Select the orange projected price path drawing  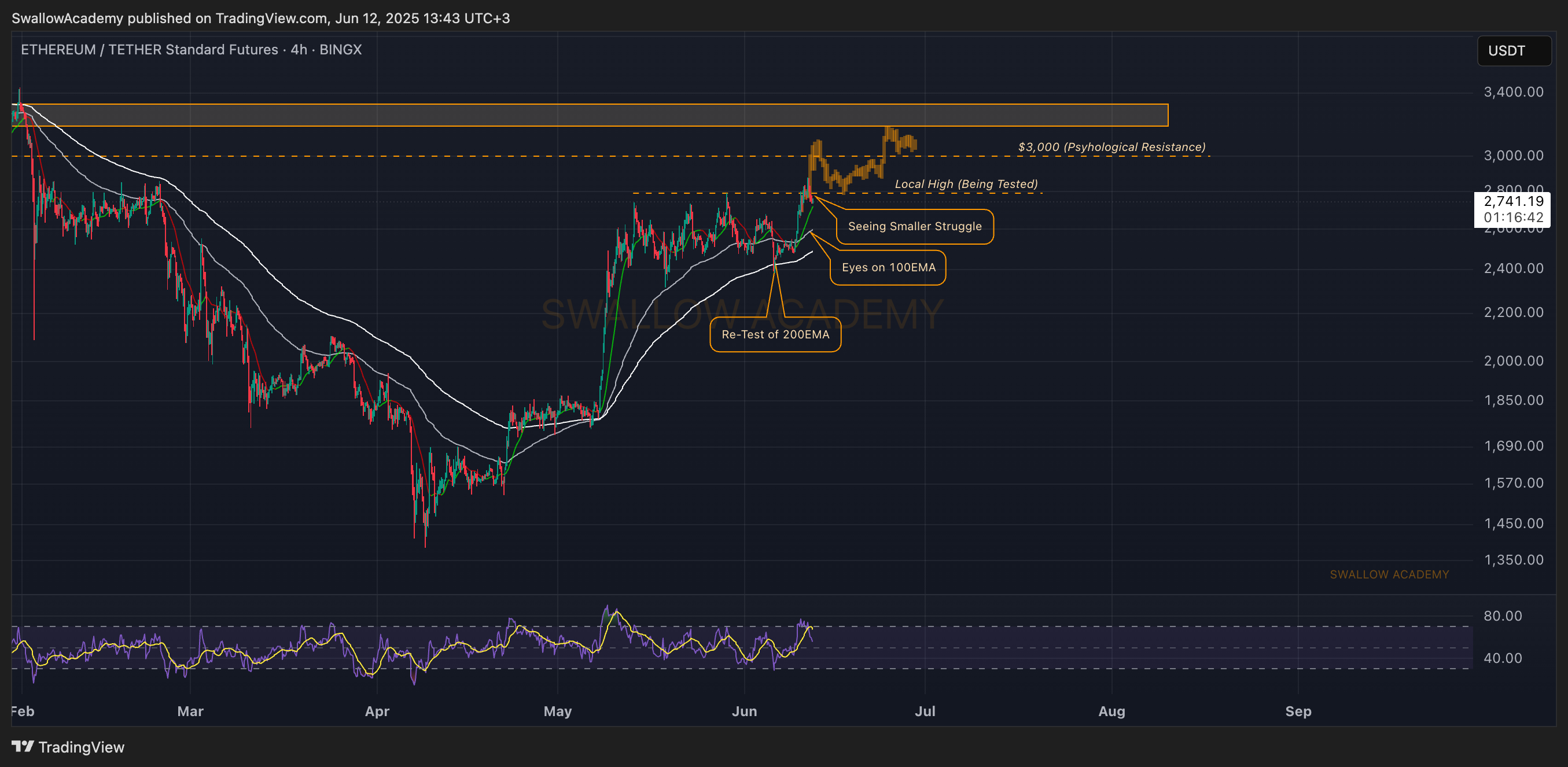862,160
